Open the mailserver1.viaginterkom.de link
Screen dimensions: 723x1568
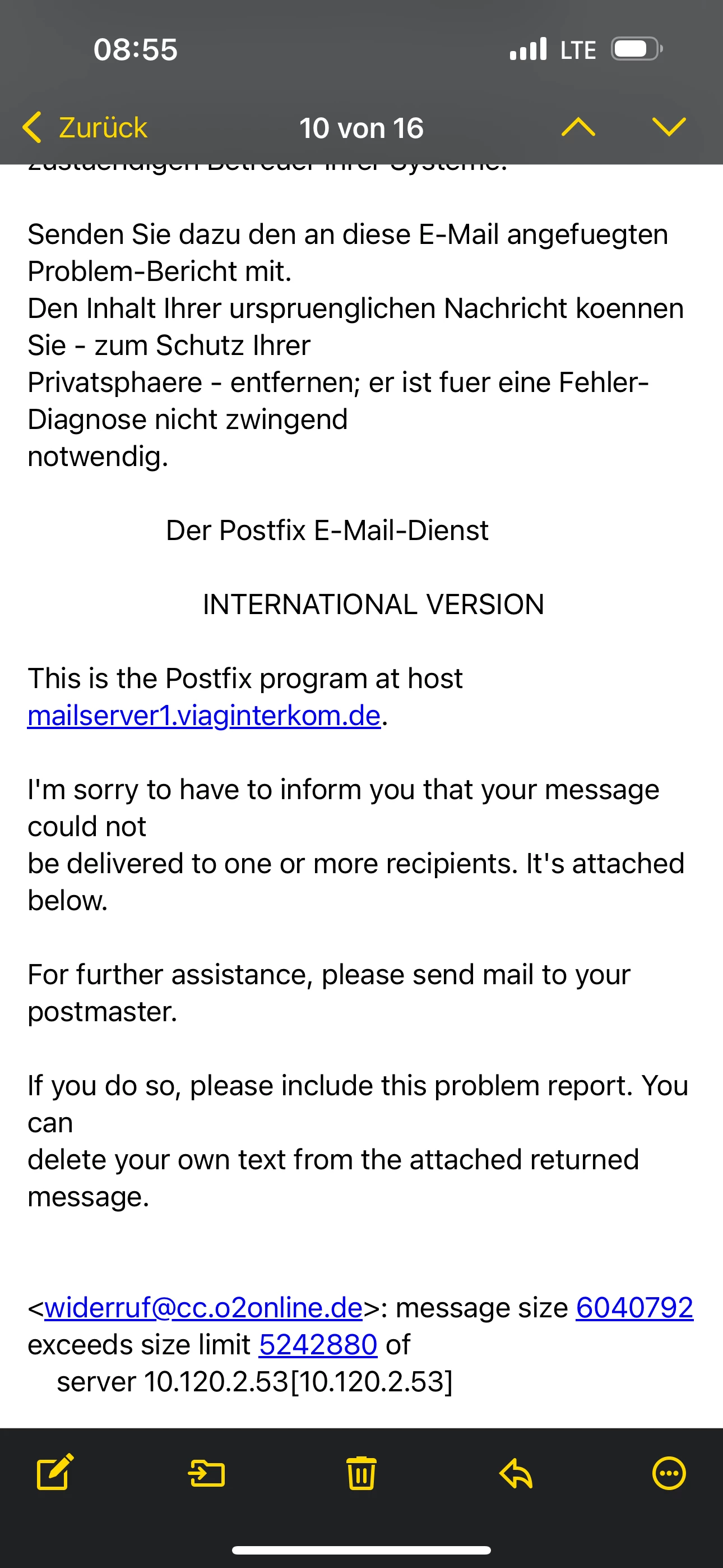(204, 715)
